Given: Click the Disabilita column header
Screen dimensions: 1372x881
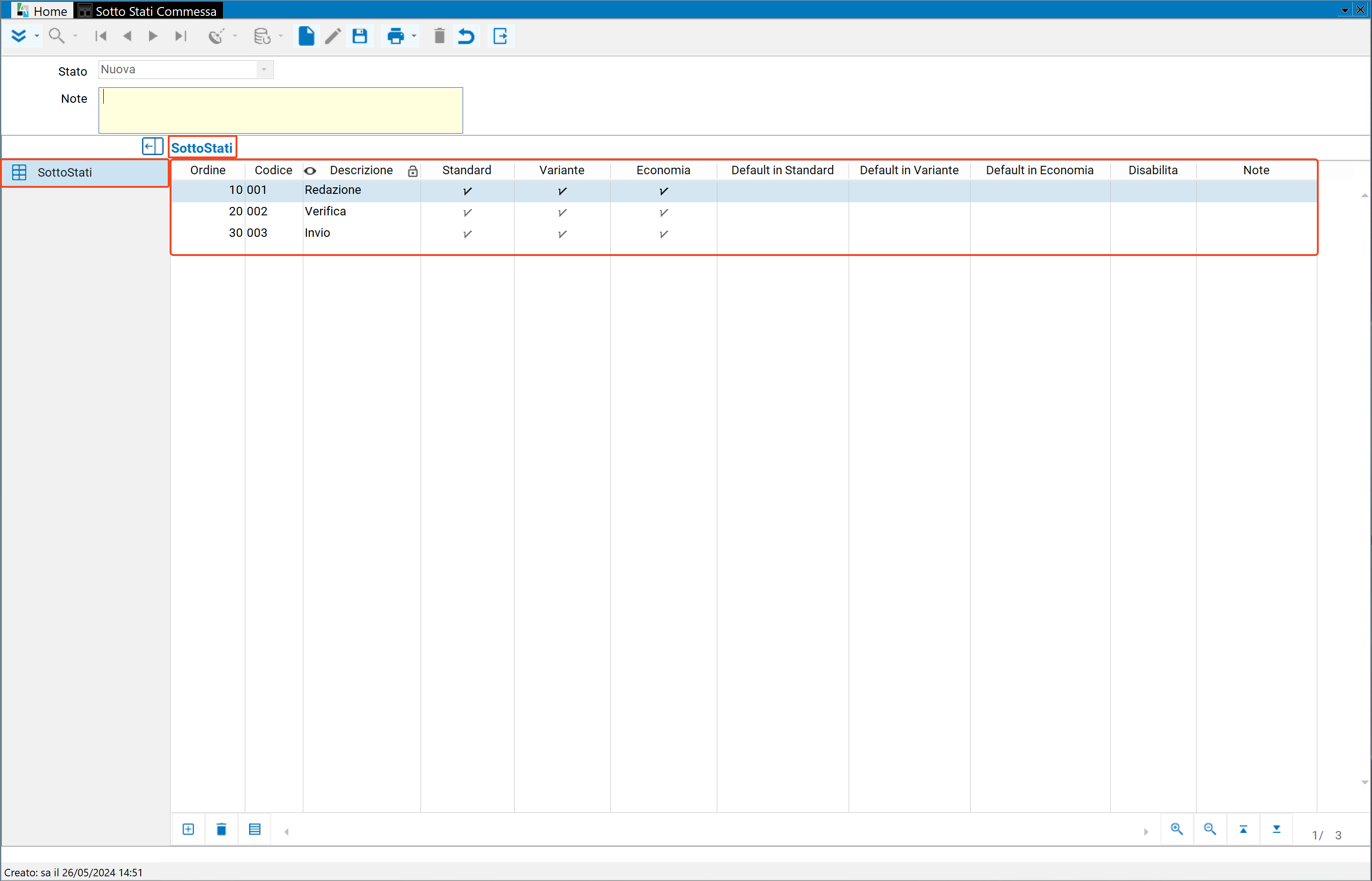Looking at the screenshot, I should (1153, 170).
